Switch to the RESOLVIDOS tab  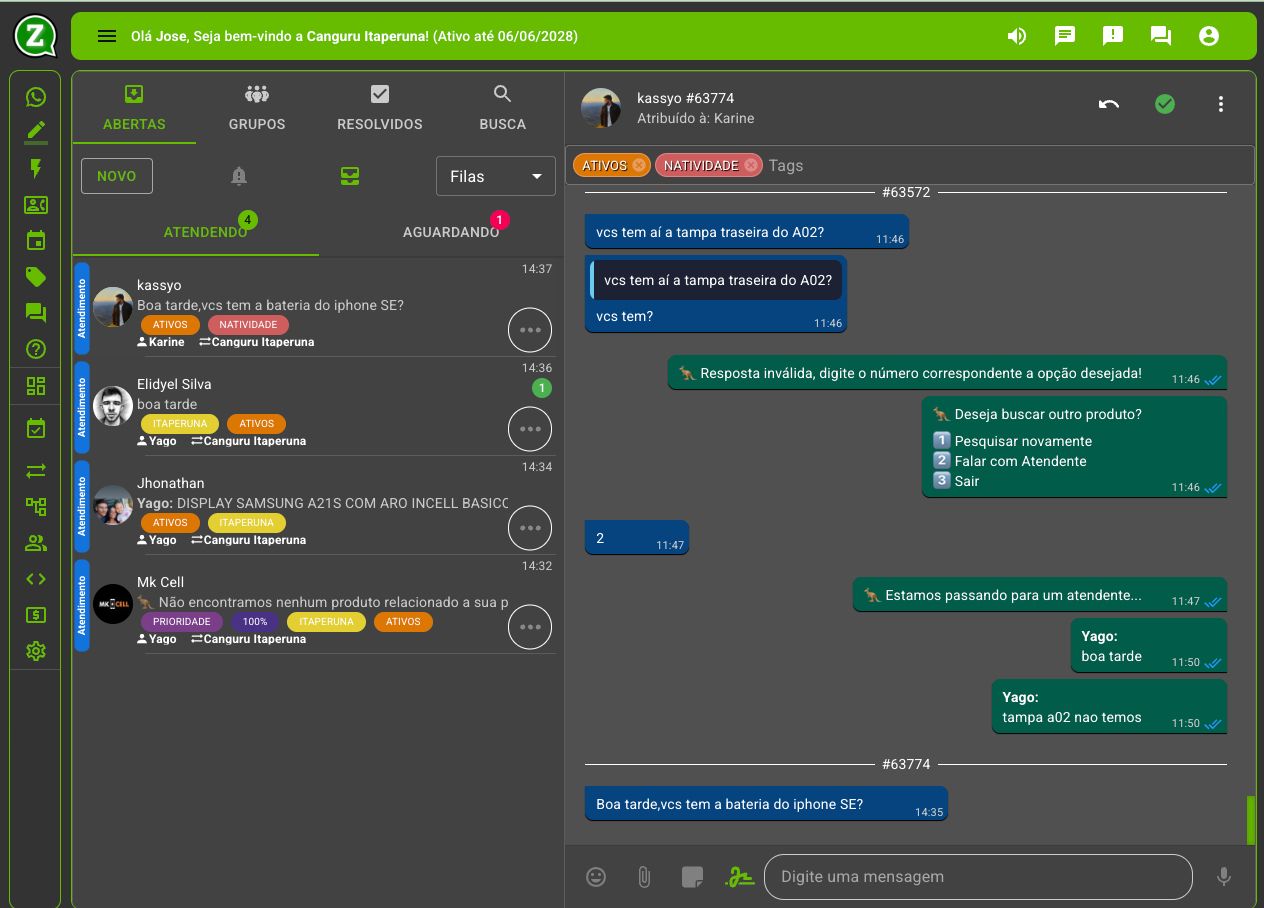[x=379, y=108]
